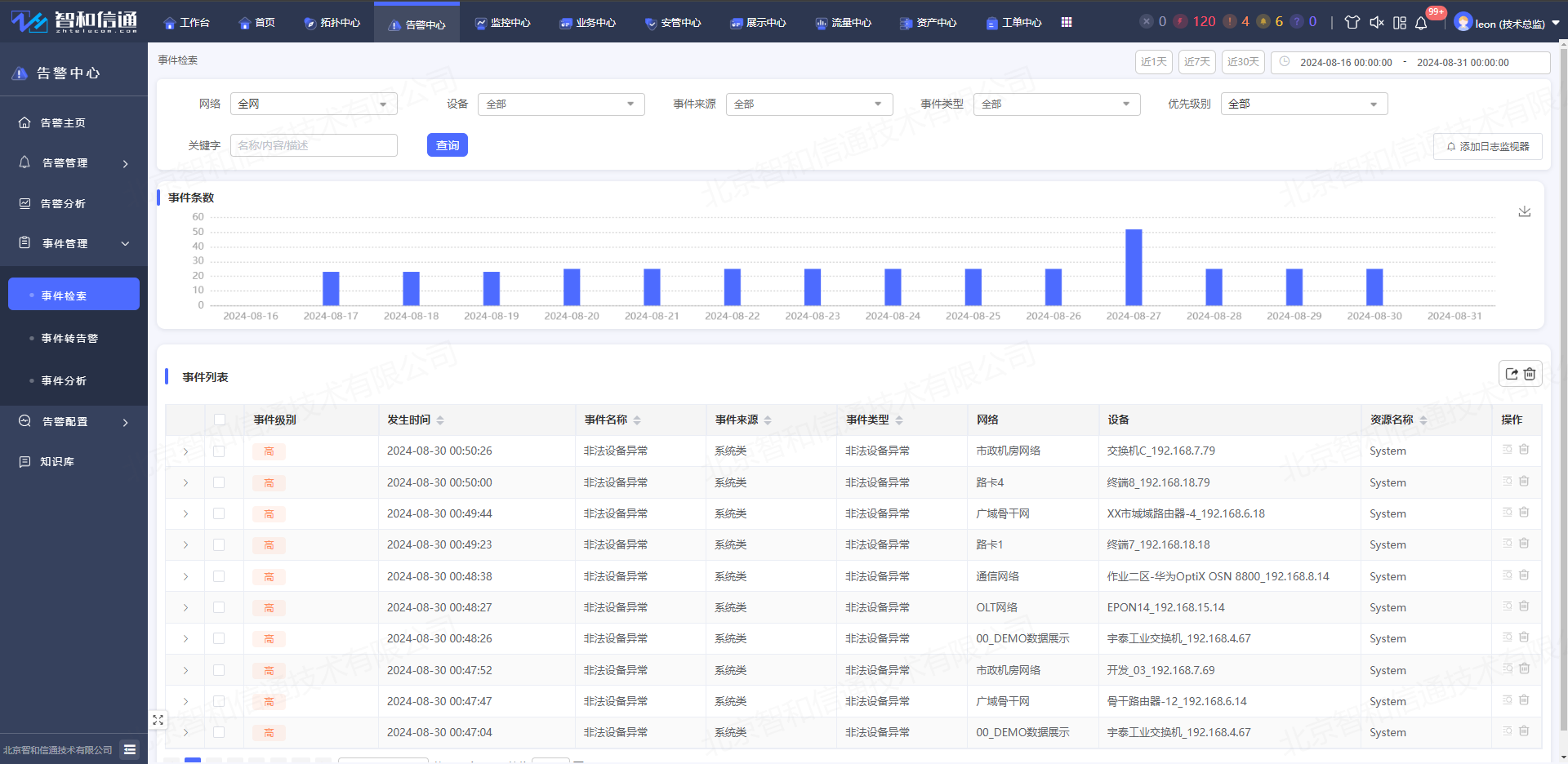Click the blue 查询 button

pos(447,145)
